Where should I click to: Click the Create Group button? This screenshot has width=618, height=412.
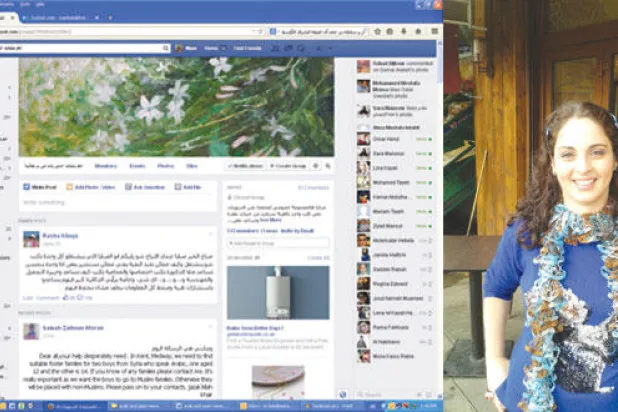tap(287, 165)
